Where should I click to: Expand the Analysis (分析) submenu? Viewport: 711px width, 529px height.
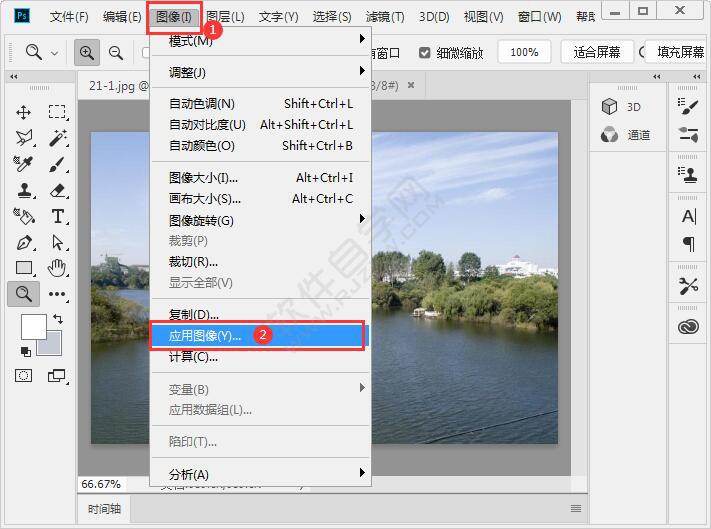[260, 474]
